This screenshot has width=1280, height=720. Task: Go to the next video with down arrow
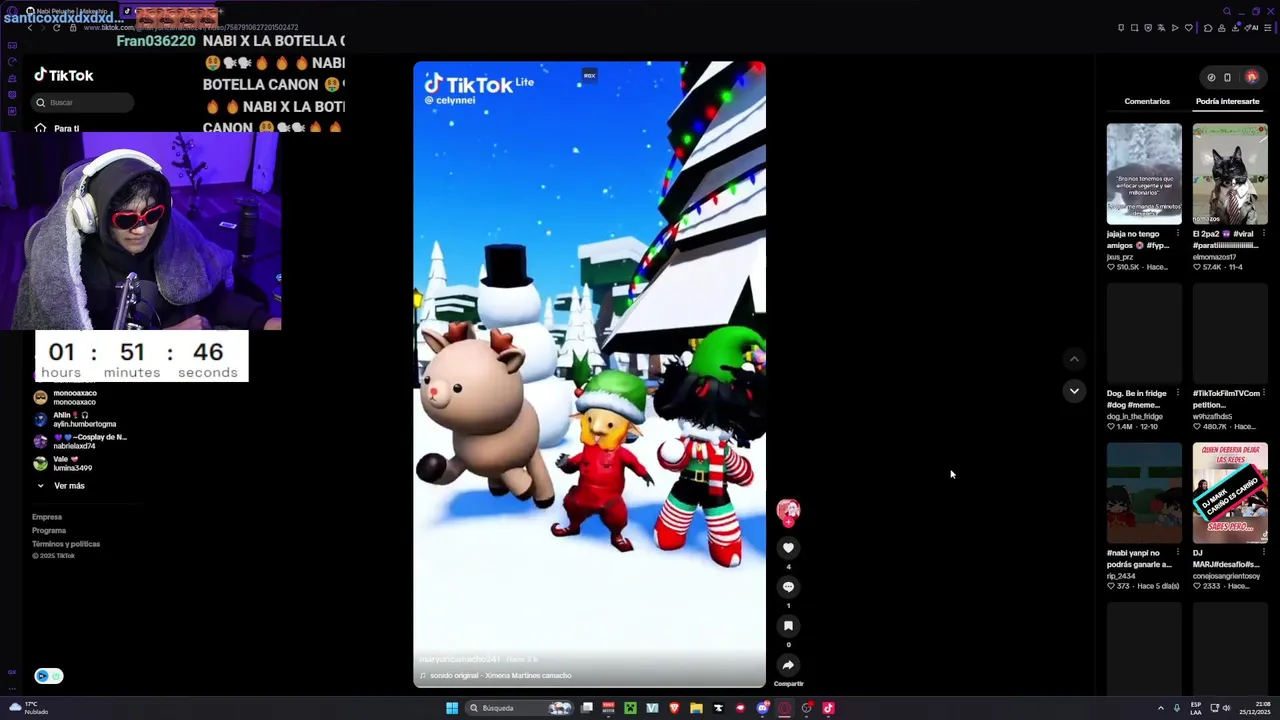[1074, 391]
